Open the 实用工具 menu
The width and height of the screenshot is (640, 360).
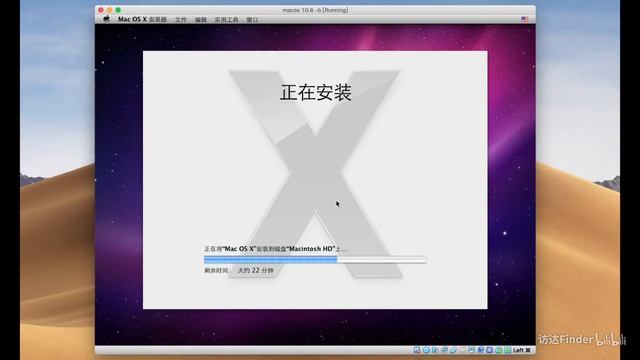[x=227, y=20]
